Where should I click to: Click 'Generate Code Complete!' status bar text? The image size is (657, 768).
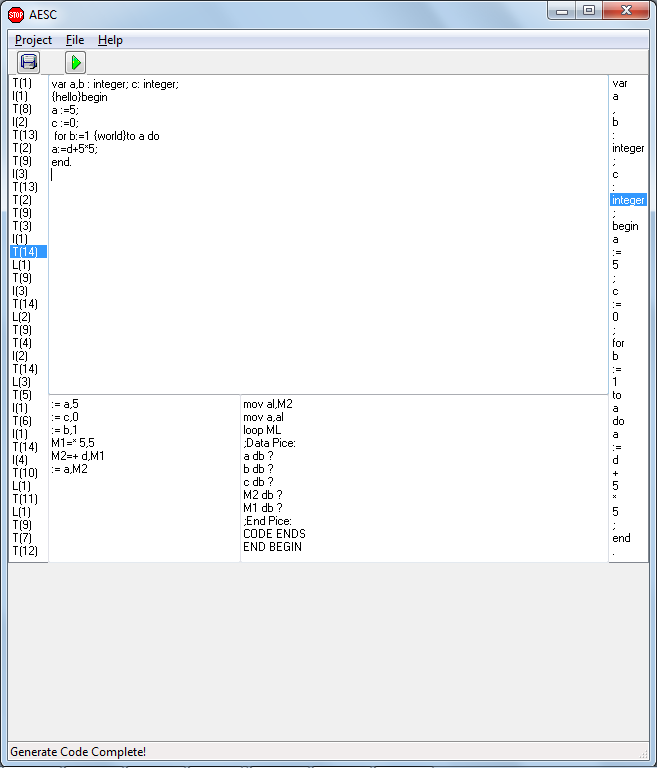point(78,752)
